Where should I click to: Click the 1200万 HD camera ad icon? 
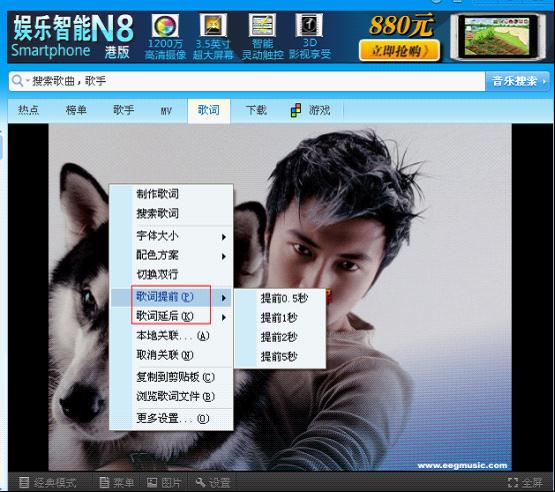point(165,25)
